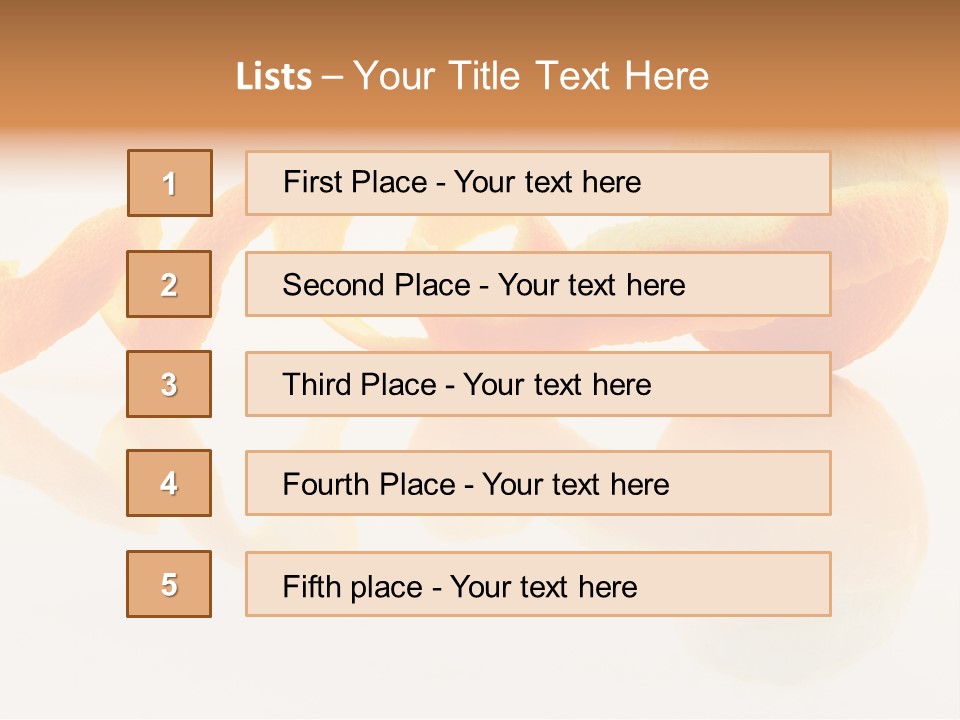The image size is (960, 720).
Task: Click the number 3 square
Action: [169, 384]
